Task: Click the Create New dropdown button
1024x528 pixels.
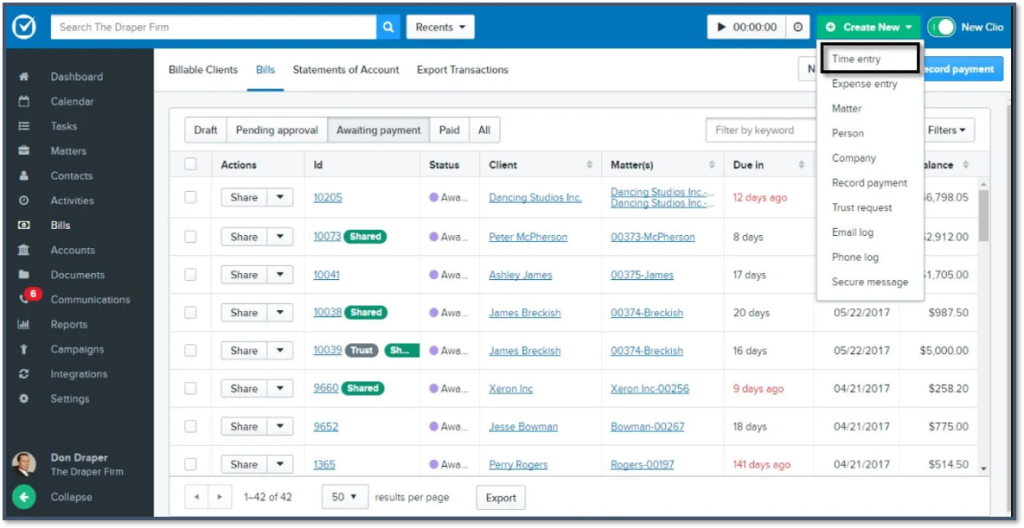Action: (x=868, y=27)
